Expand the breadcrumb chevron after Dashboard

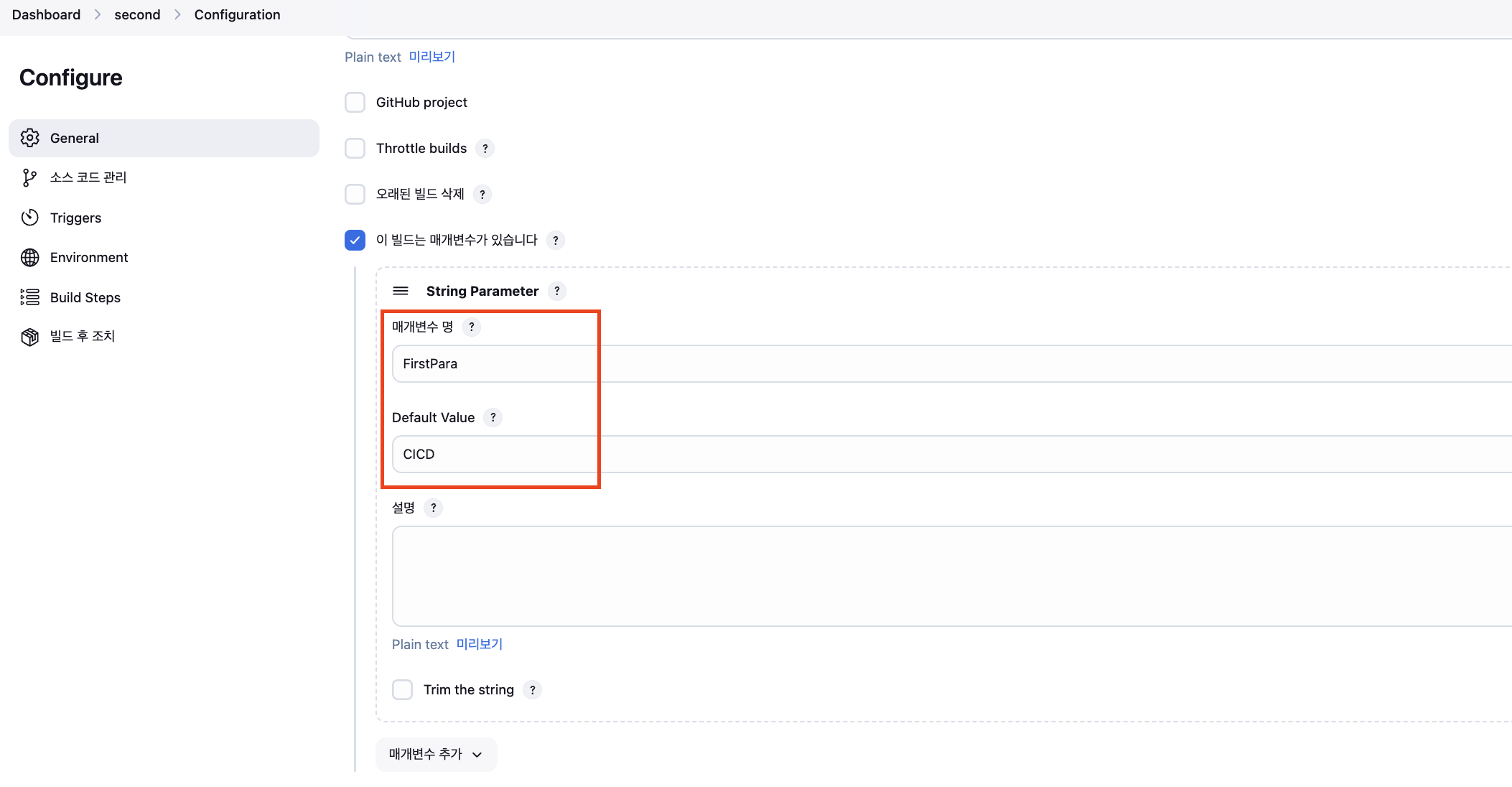point(98,15)
